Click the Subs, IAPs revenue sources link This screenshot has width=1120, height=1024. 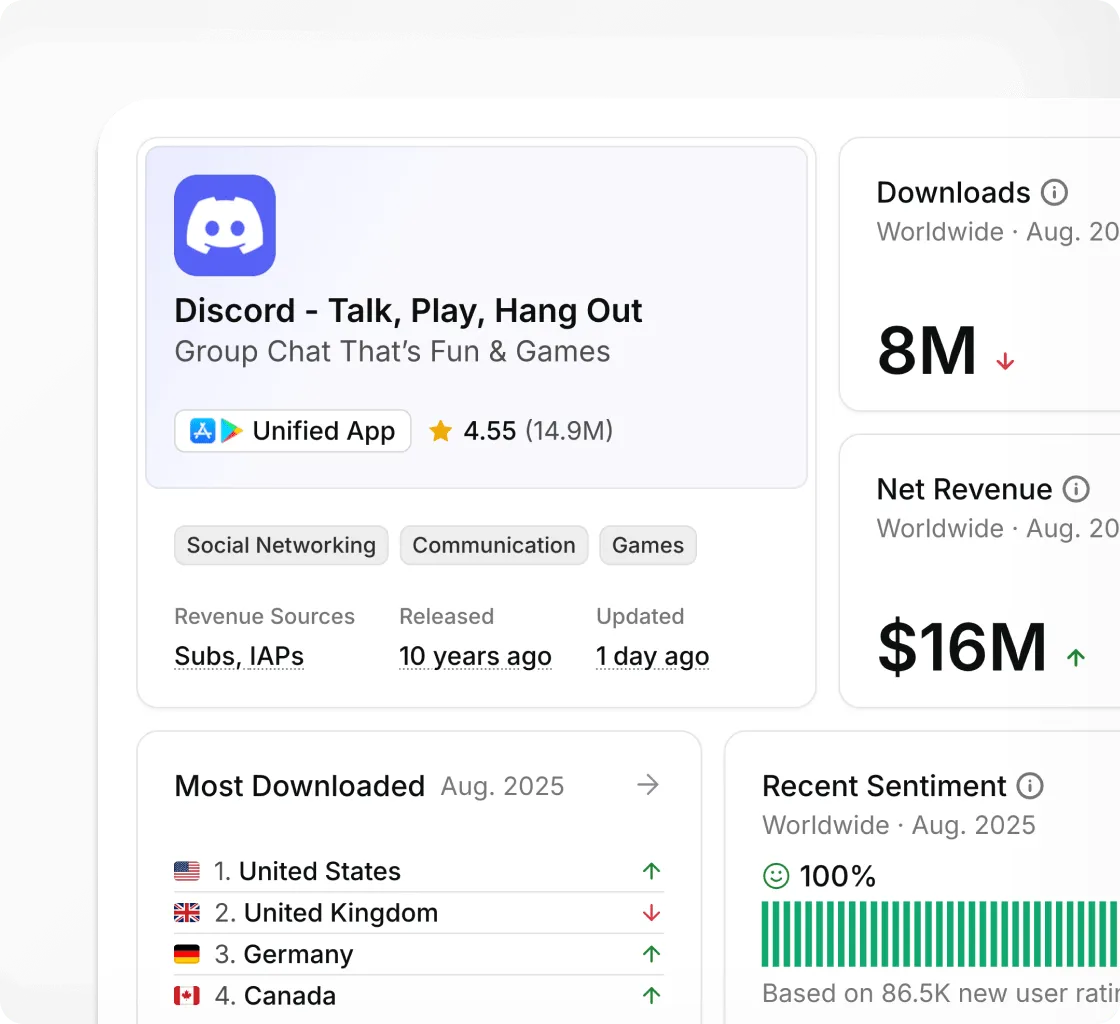(x=239, y=656)
